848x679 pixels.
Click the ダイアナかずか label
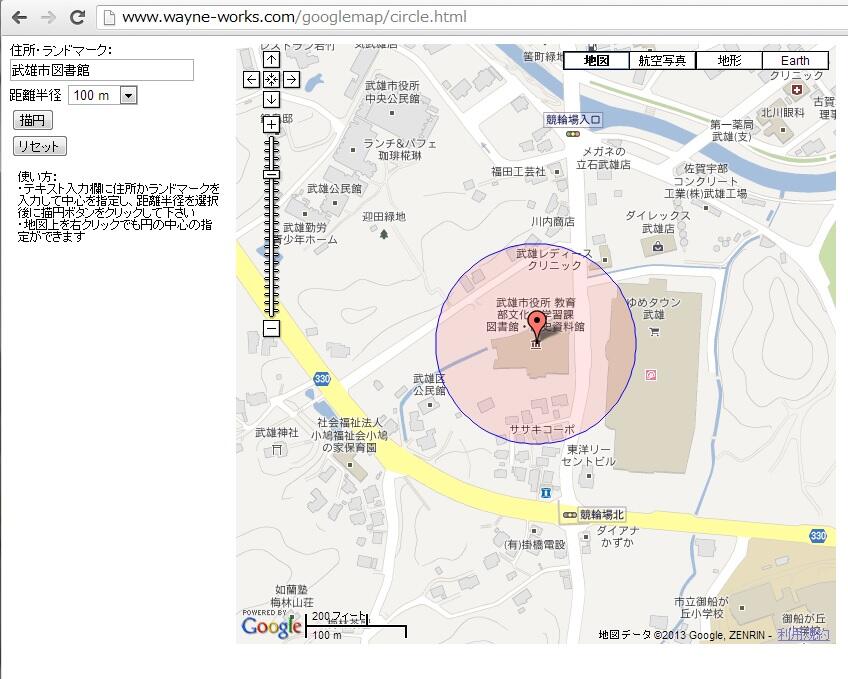[617, 536]
